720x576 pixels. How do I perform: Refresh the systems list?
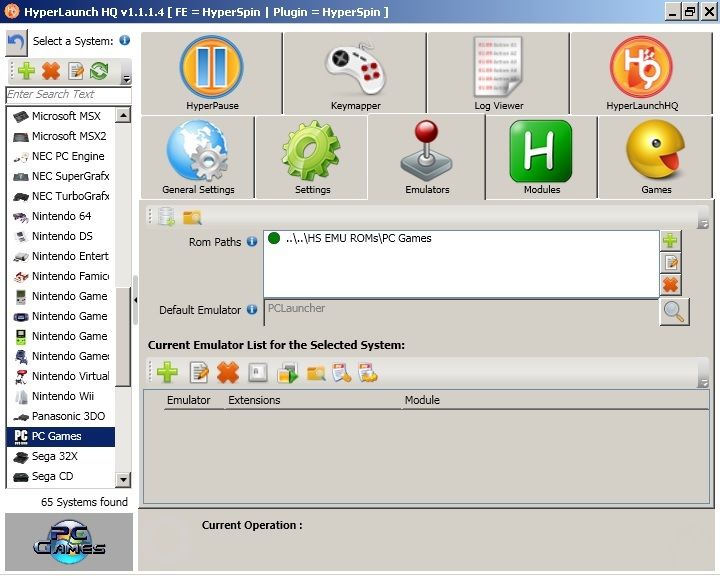point(99,71)
